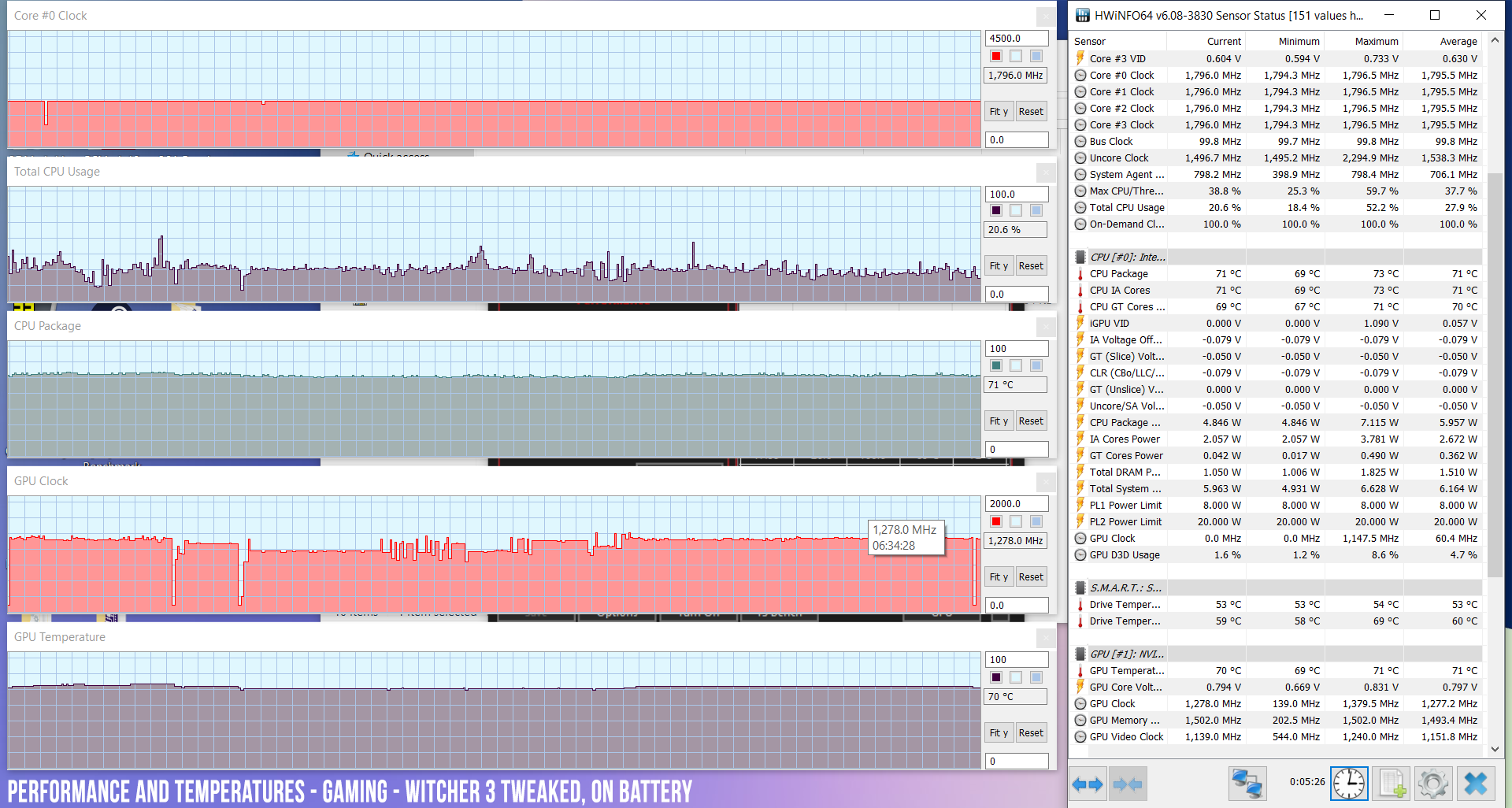
Task: Close the GPU Clock graph panel
Action: [1046, 481]
